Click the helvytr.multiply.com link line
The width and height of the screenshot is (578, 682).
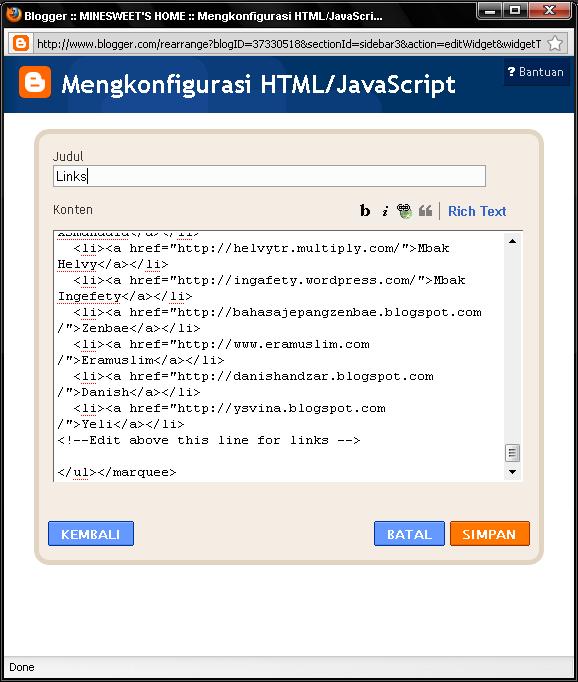tap(261, 248)
